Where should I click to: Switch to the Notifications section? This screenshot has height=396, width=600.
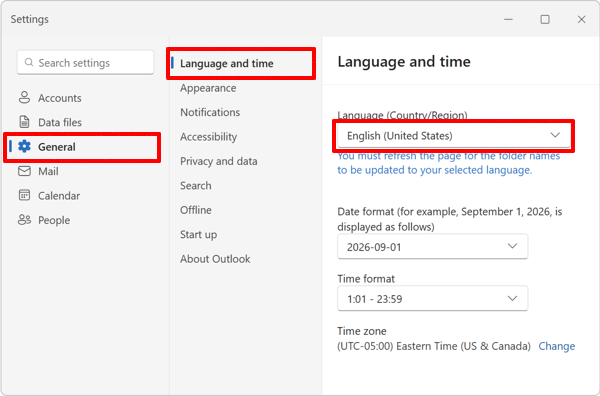point(210,112)
